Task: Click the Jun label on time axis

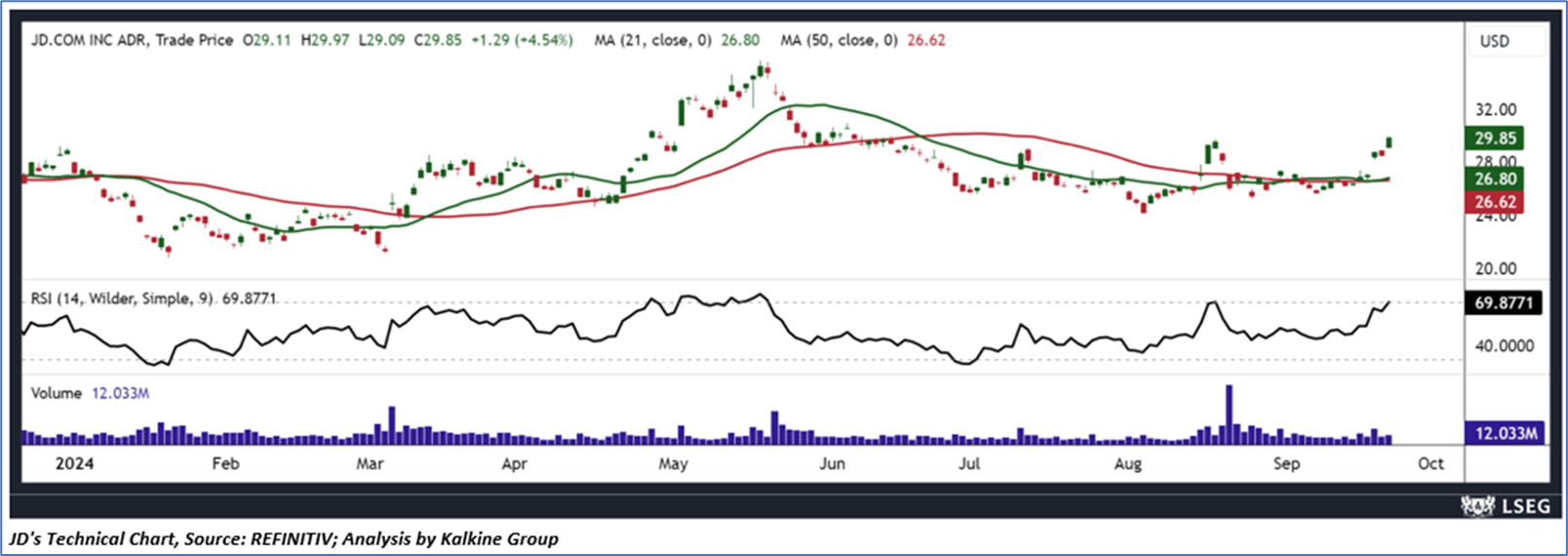Action: pyautogui.click(x=832, y=463)
